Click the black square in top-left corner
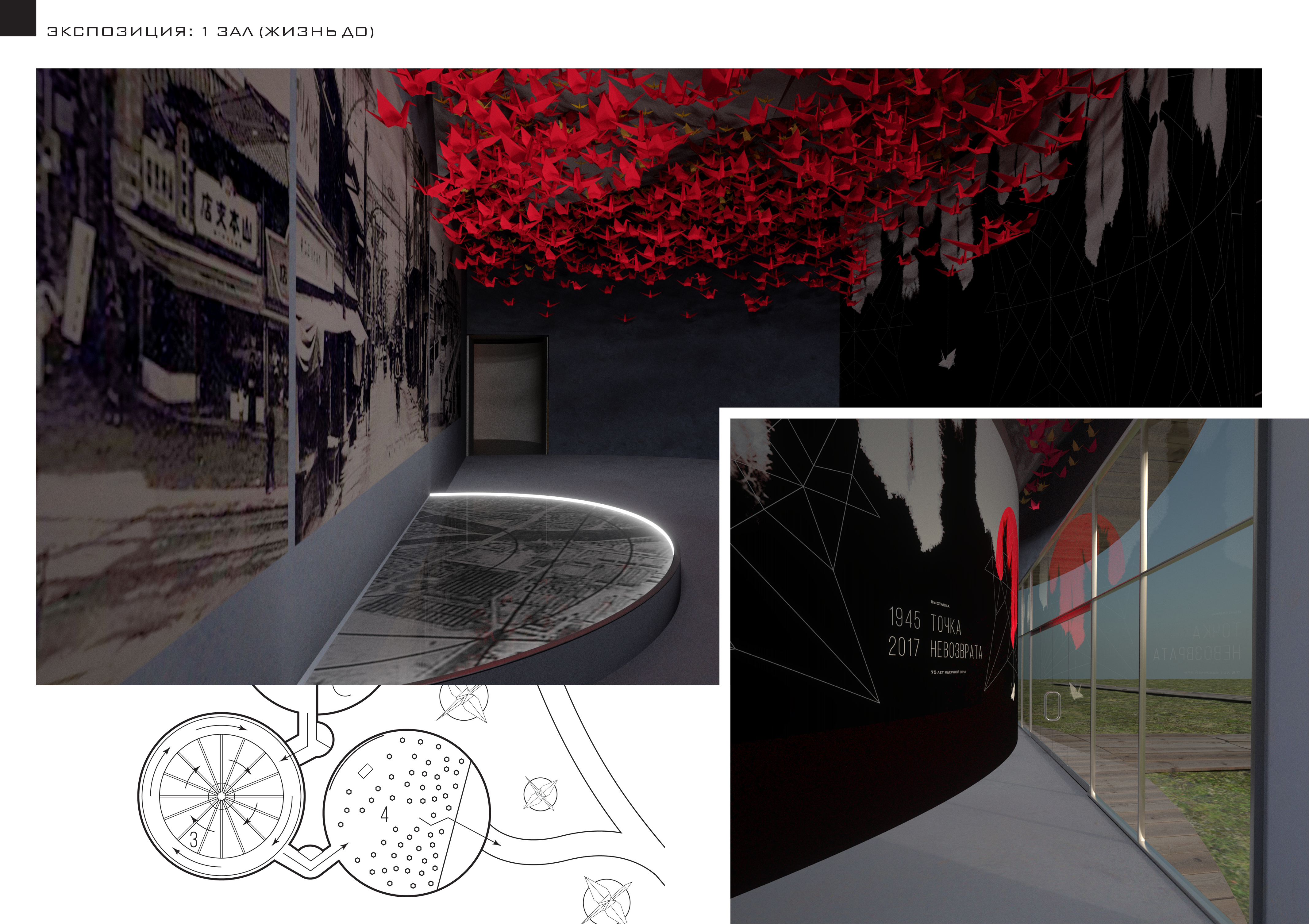 point(18,18)
